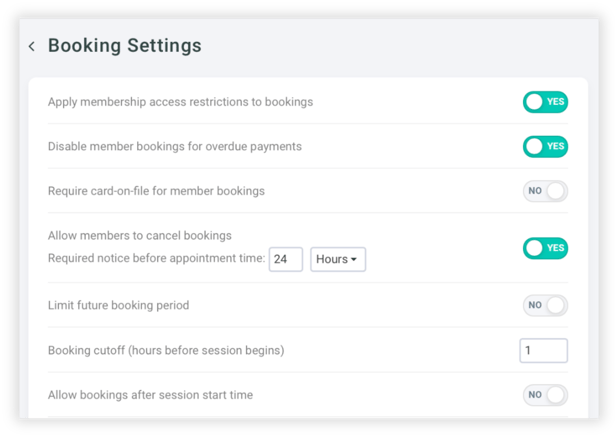Screen dimensions: 615x436
Task: Switch on bookings after session start time
Action: 545,395
